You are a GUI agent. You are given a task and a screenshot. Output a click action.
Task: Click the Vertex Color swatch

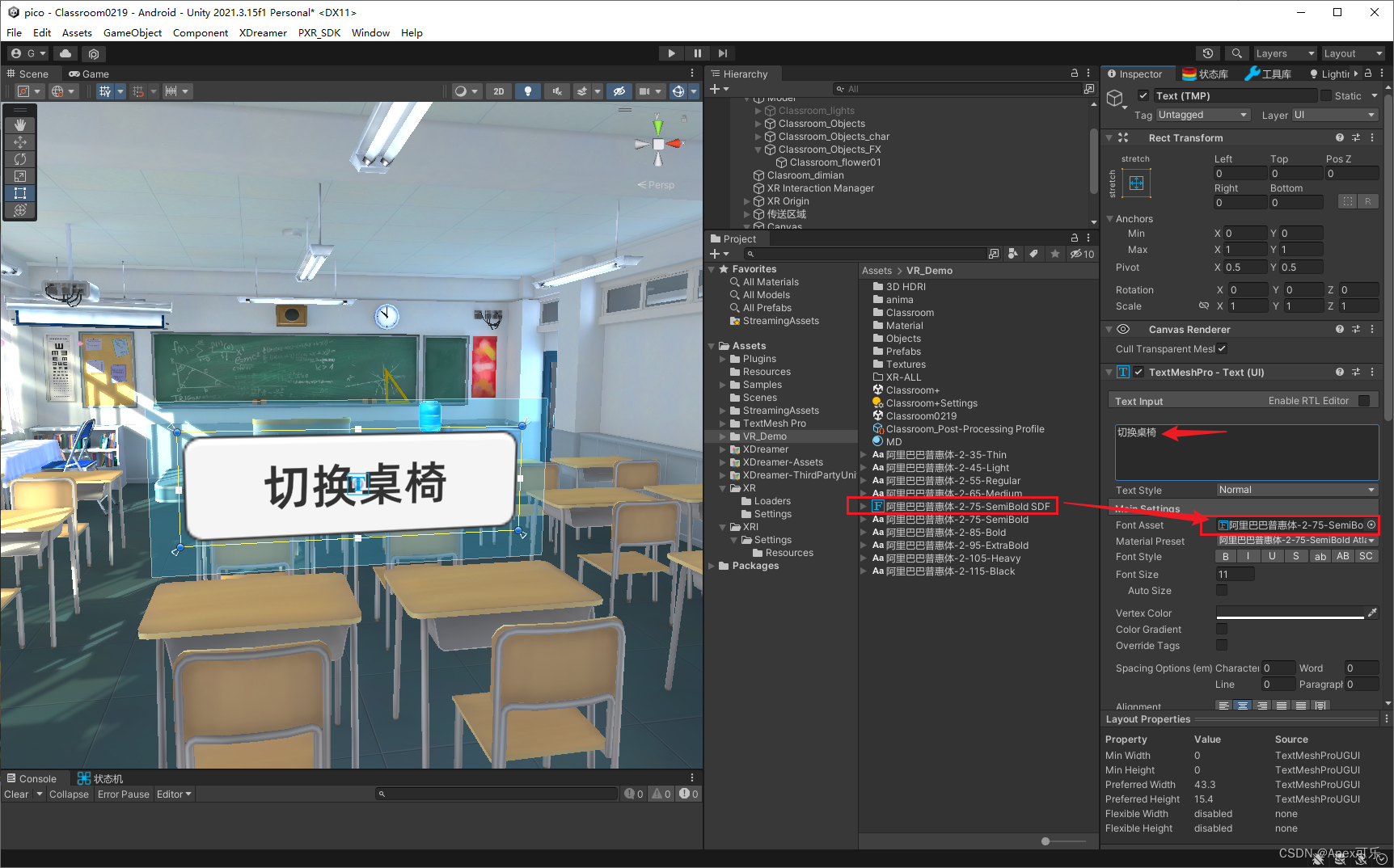[x=1290, y=613]
